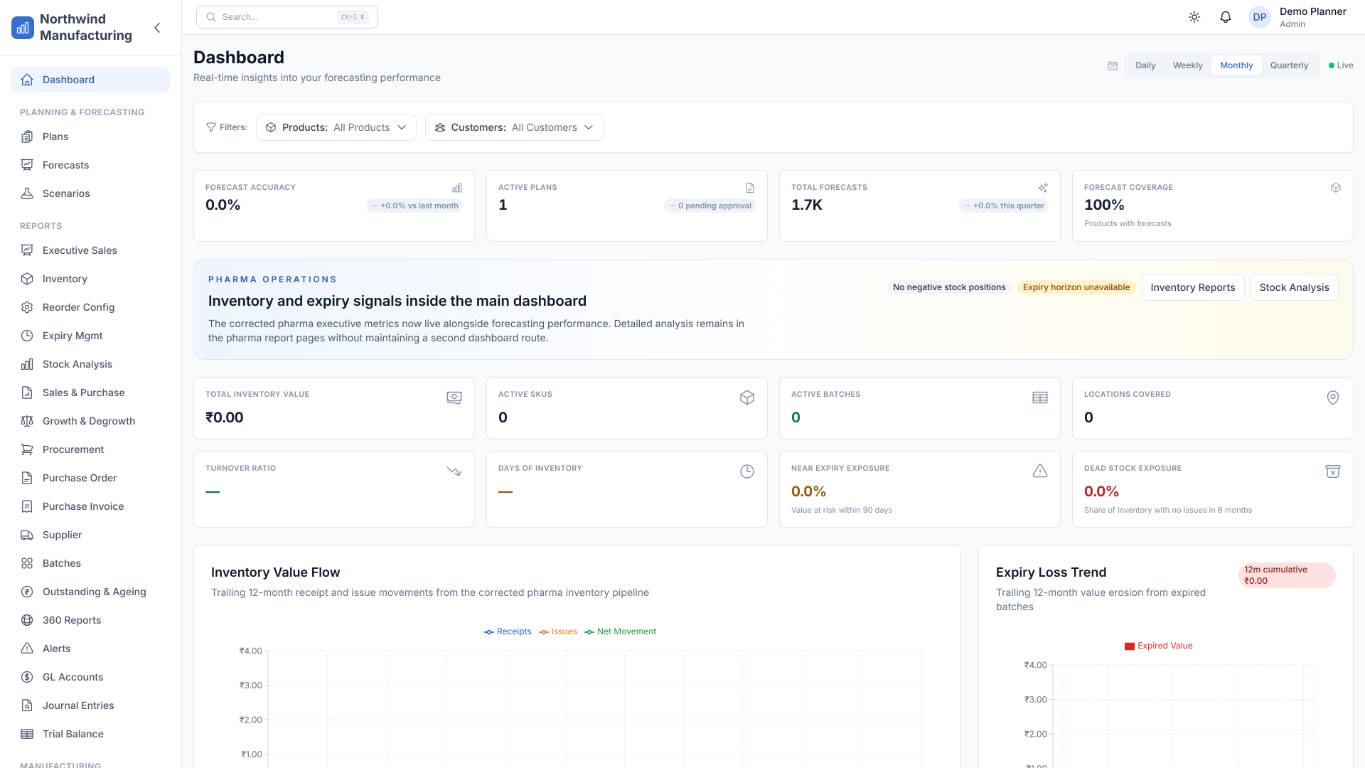Screen dimensions: 1365x768
Task: Toggle the light/dark theme sun icon
Action: click(x=1194, y=17)
